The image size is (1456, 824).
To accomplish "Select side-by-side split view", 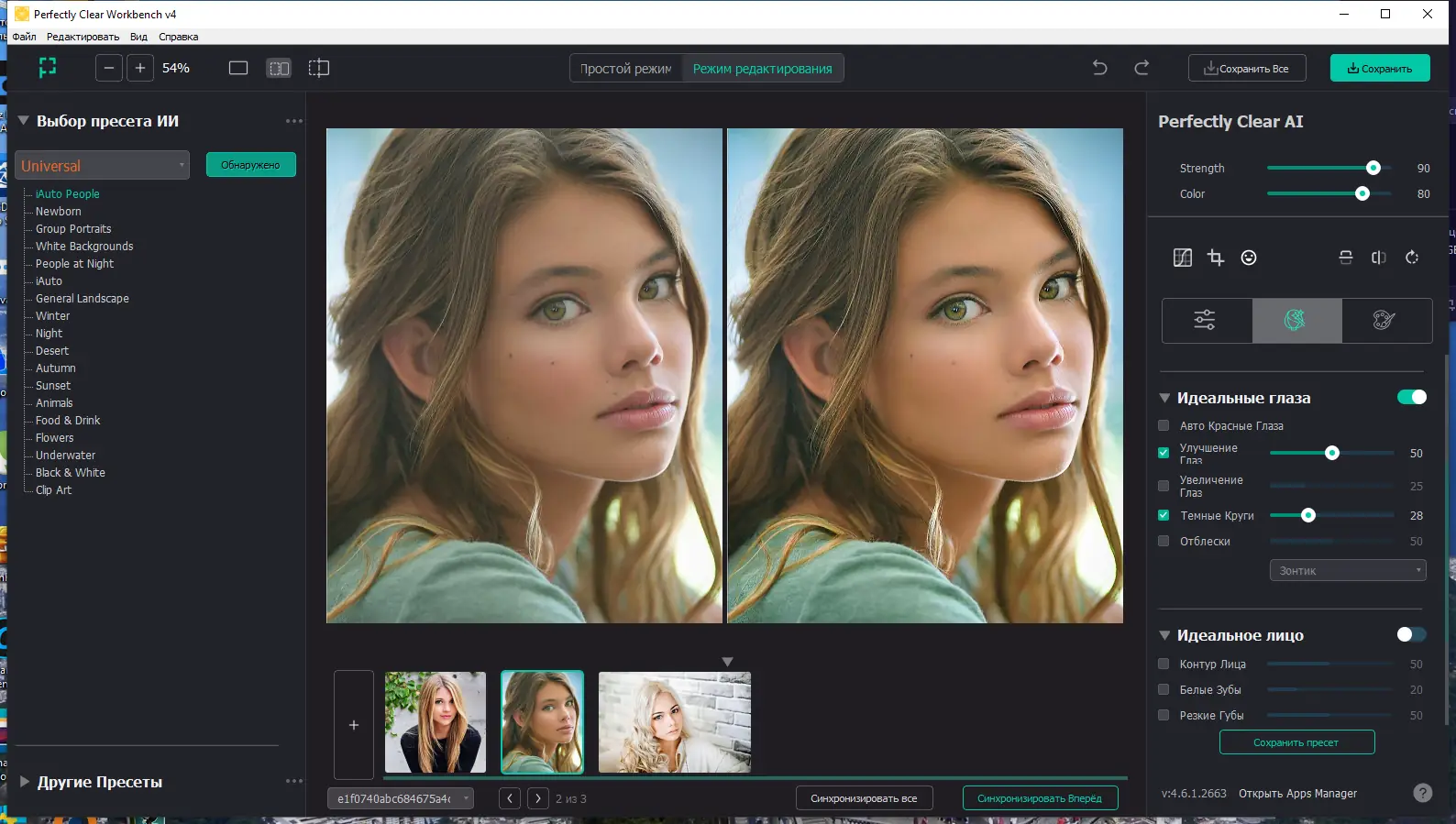I will [x=279, y=68].
